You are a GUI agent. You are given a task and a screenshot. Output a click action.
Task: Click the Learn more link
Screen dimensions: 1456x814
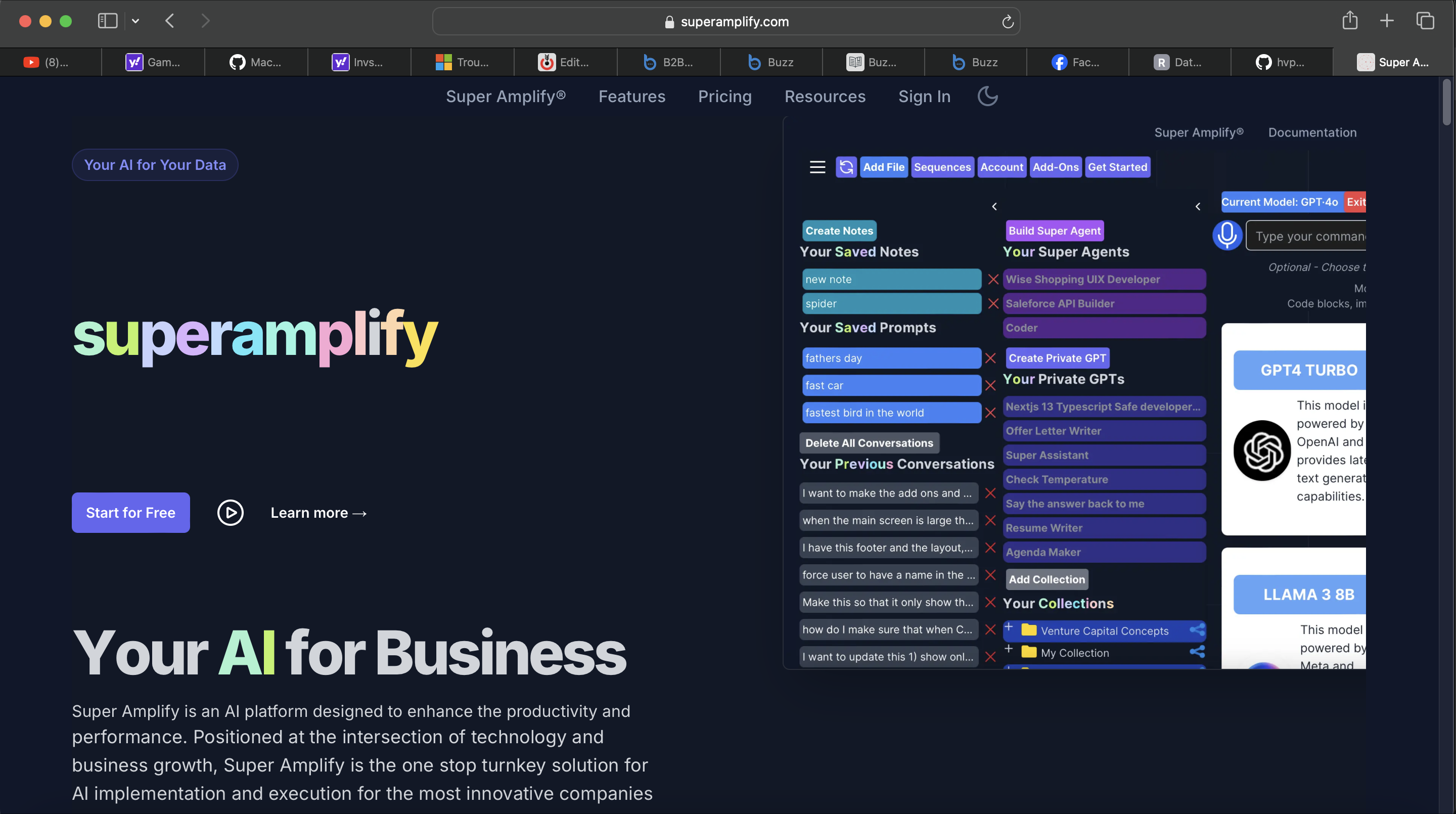click(x=319, y=513)
